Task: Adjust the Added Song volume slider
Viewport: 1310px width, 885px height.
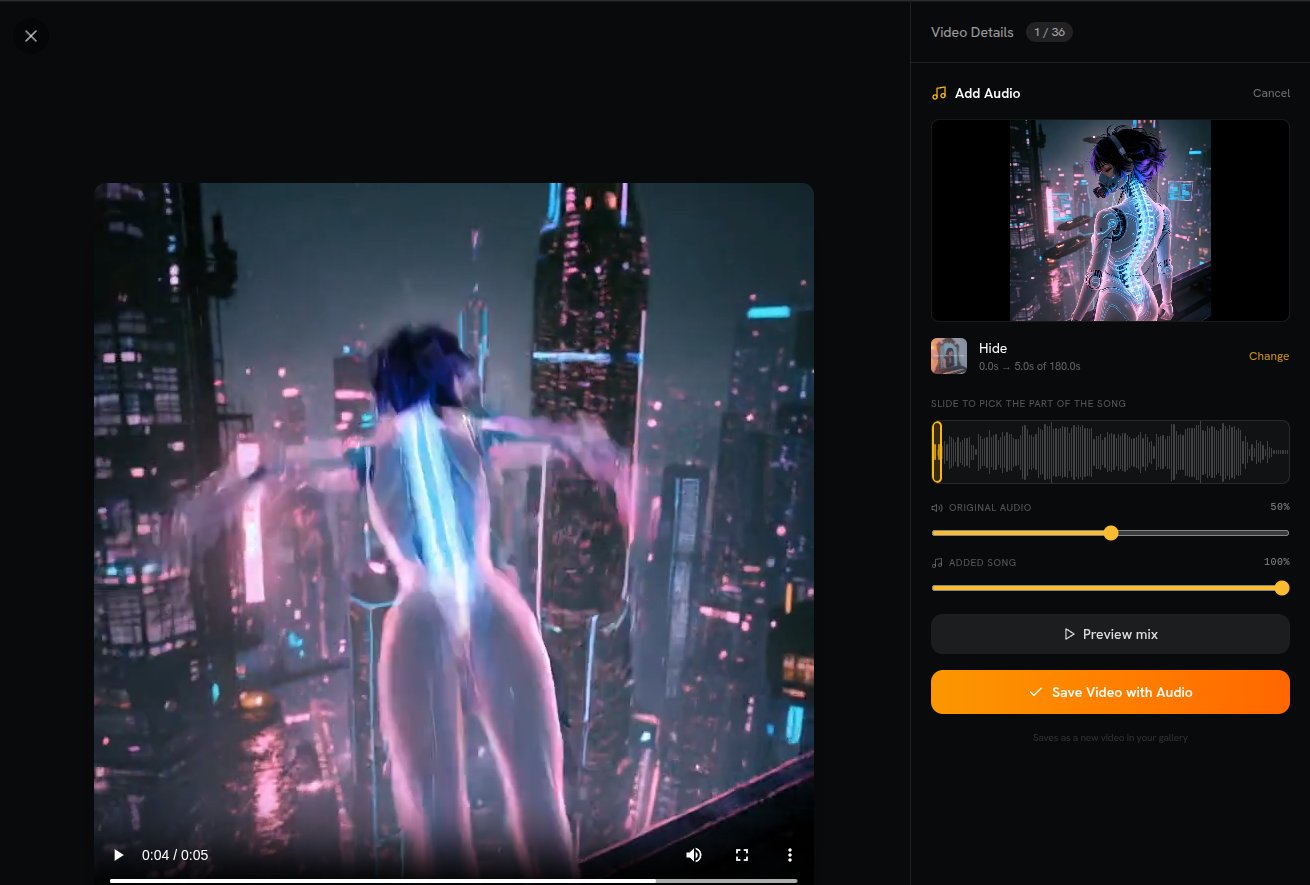Action: pyautogui.click(x=1110, y=588)
